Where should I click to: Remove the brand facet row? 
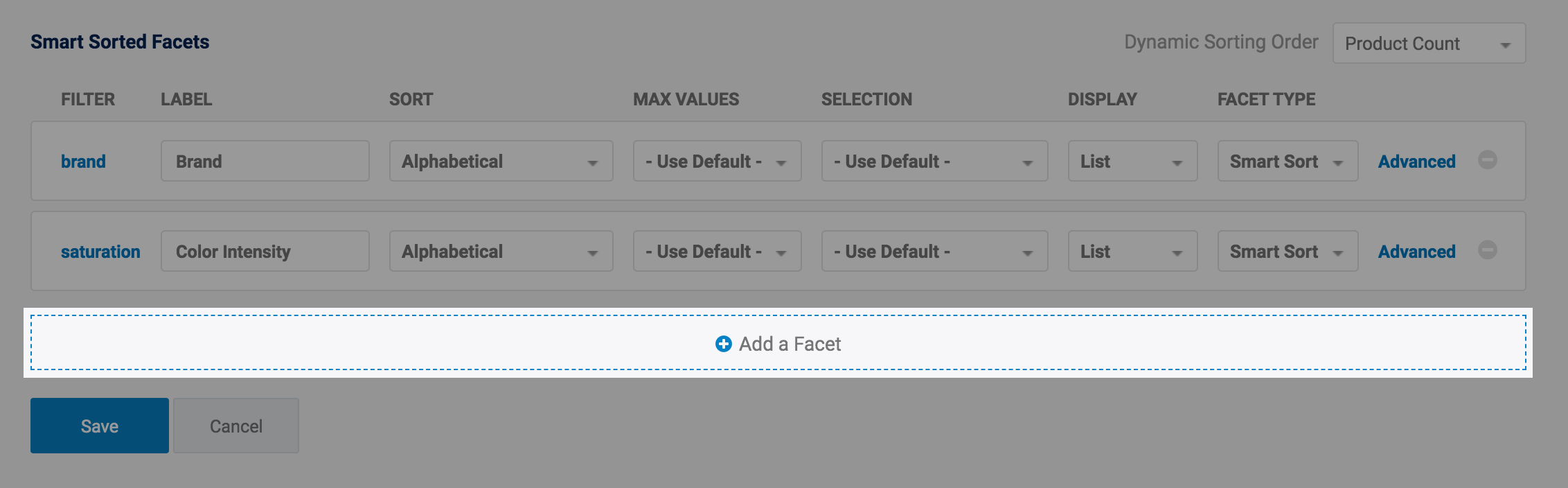pyautogui.click(x=1487, y=160)
